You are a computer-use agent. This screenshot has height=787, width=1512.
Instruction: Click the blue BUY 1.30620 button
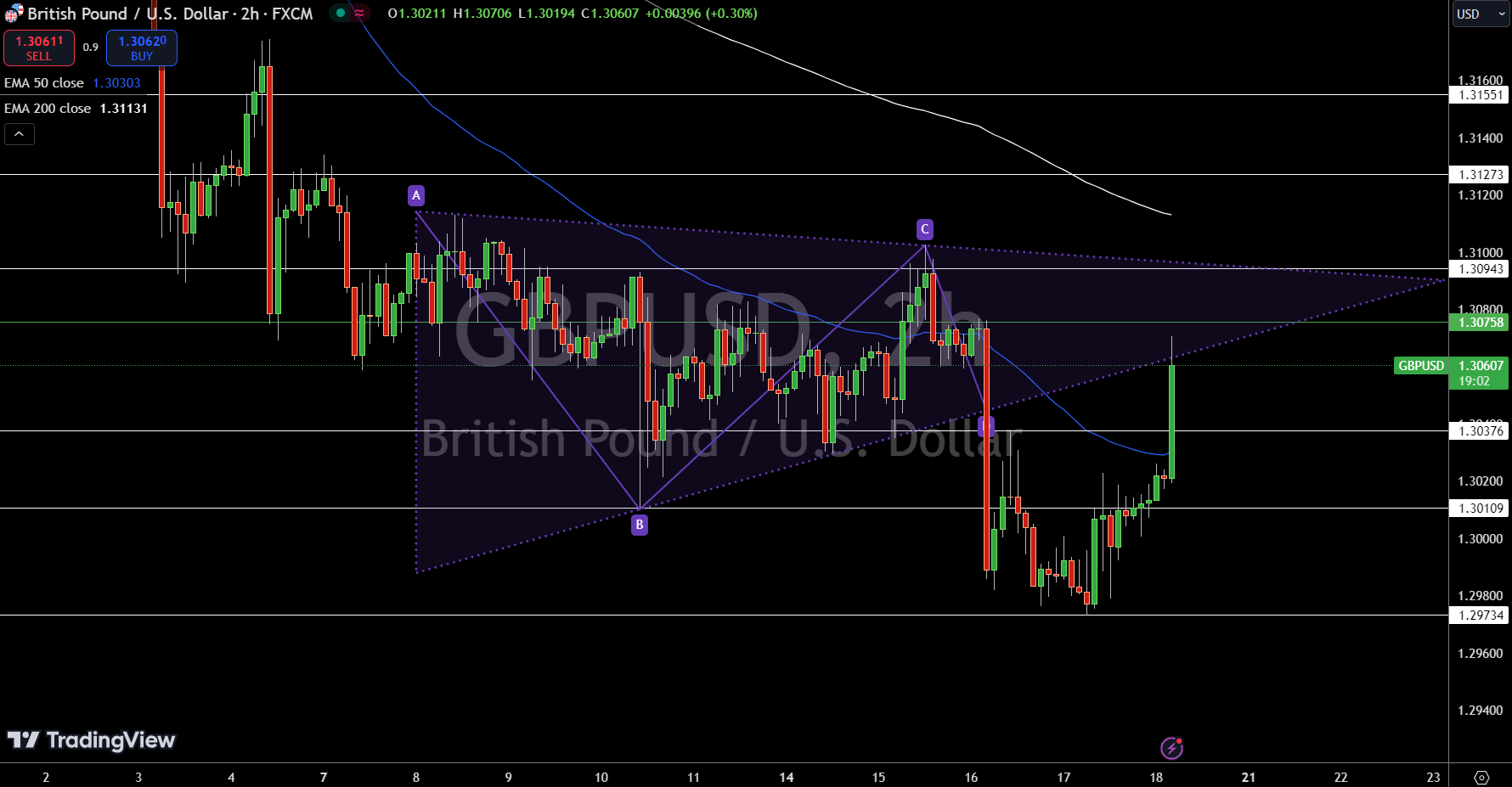tap(142, 48)
